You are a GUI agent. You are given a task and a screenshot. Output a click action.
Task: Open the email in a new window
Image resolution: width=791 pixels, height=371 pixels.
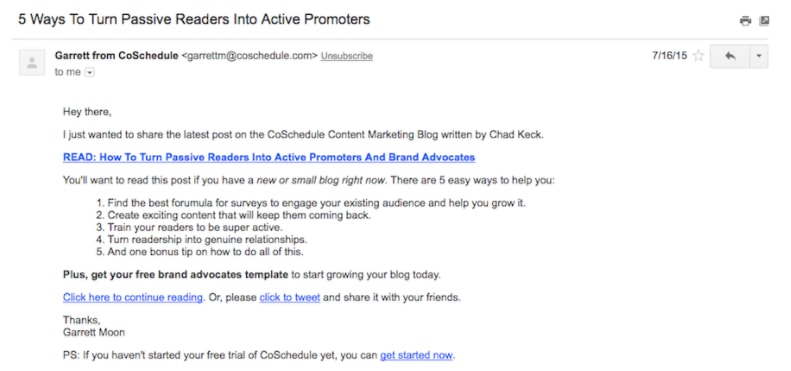coord(764,21)
